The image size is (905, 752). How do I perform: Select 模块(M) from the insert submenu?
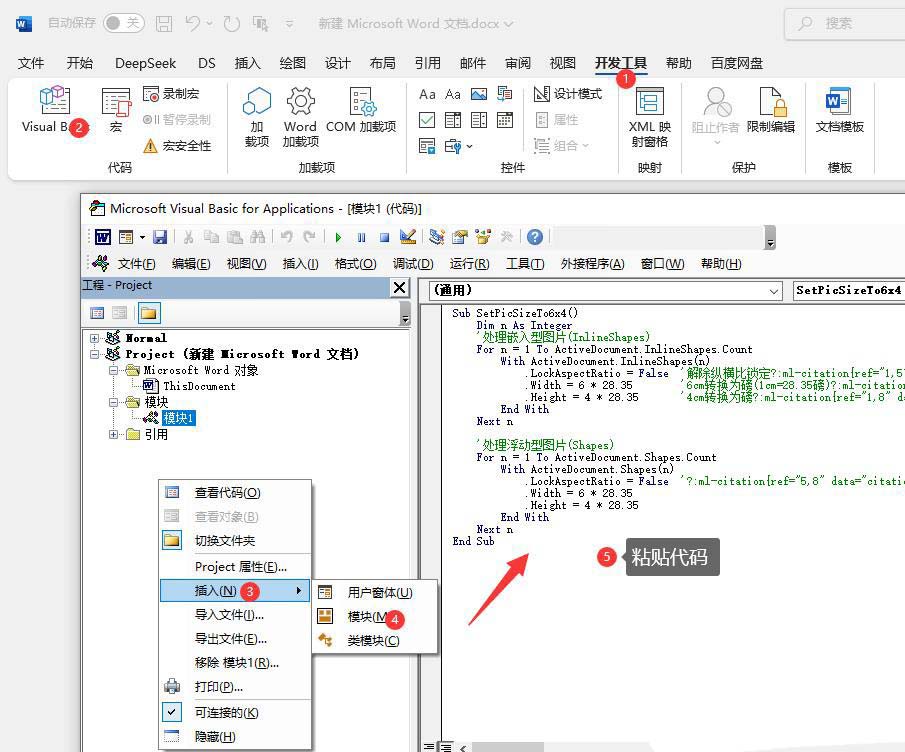(375, 617)
